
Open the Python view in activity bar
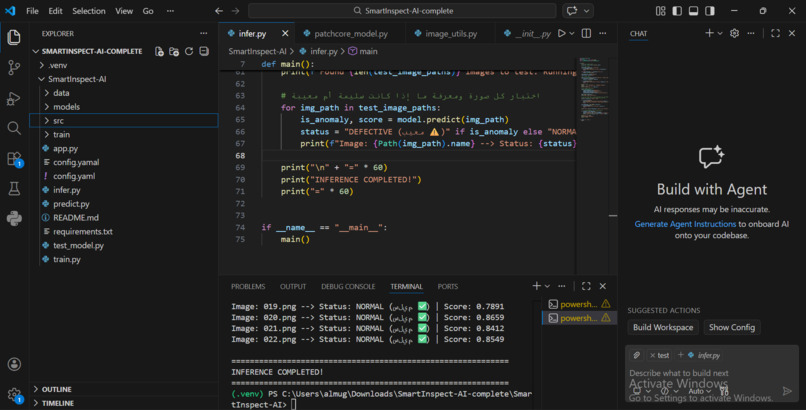click(14, 219)
